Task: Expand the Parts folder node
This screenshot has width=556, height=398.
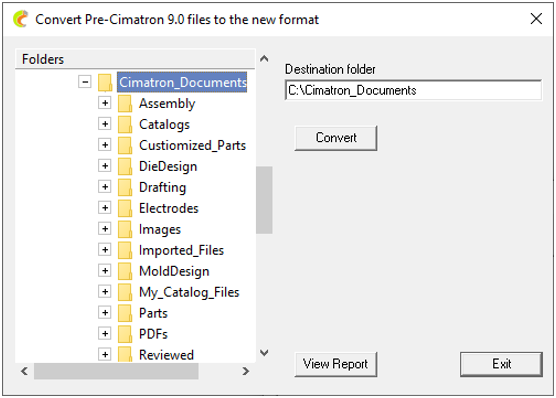Action: [x=105, y=313]
